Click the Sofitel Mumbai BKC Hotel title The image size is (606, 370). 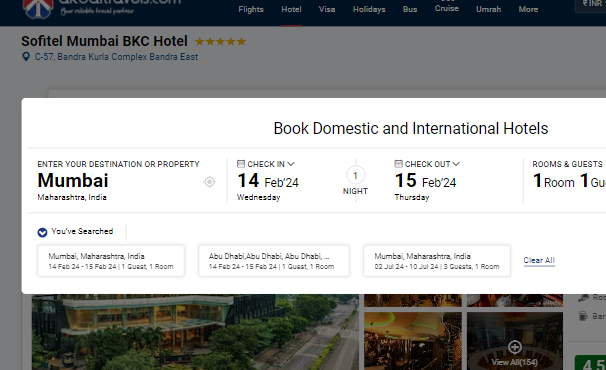[x=104, y=41]
